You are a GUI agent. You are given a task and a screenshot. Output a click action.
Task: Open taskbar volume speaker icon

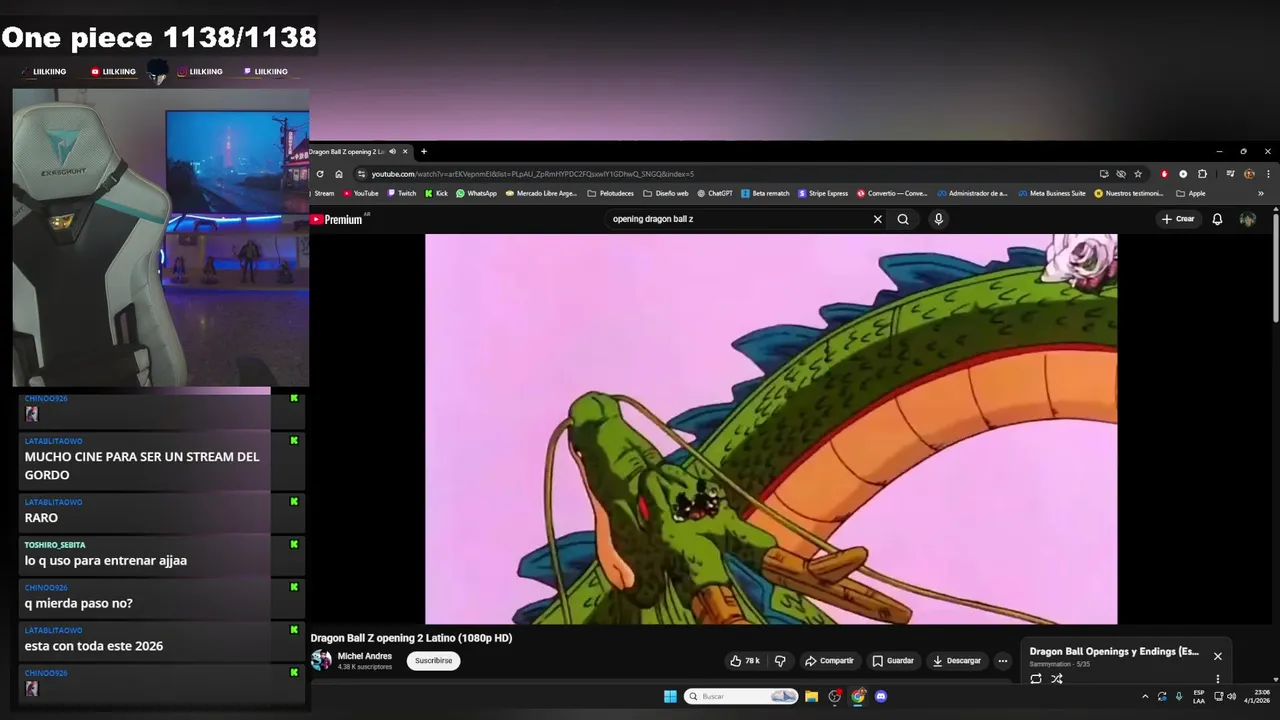pos(1231,696)
